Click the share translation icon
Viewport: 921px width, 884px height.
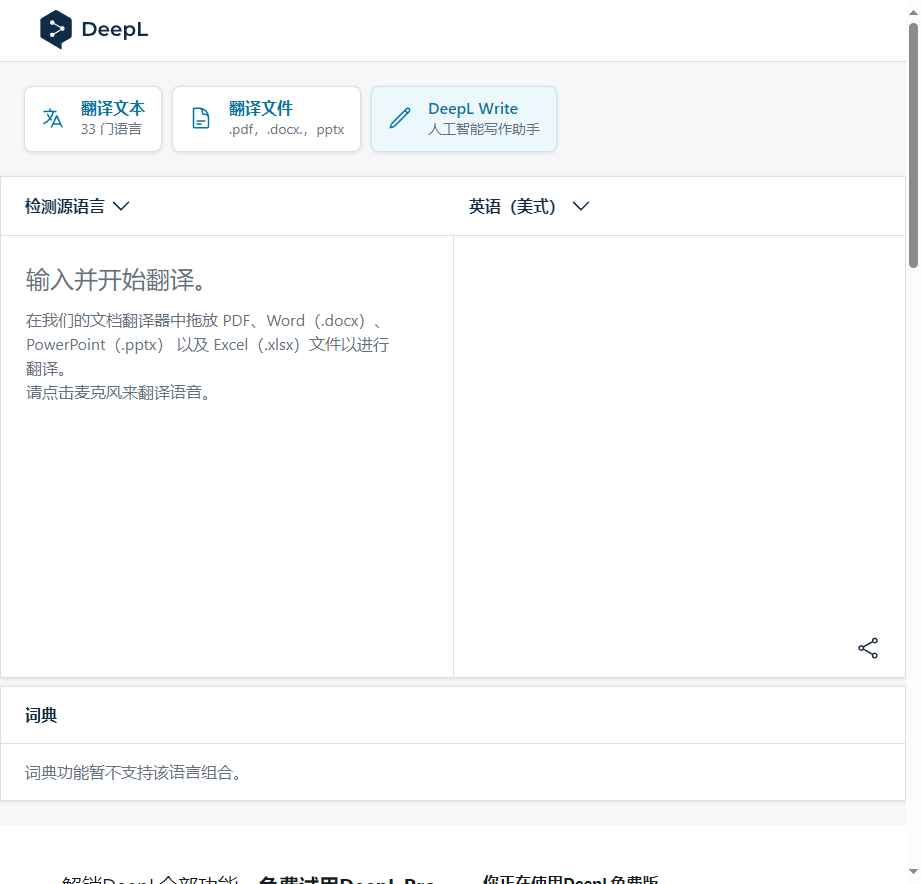tap(868, 648)
